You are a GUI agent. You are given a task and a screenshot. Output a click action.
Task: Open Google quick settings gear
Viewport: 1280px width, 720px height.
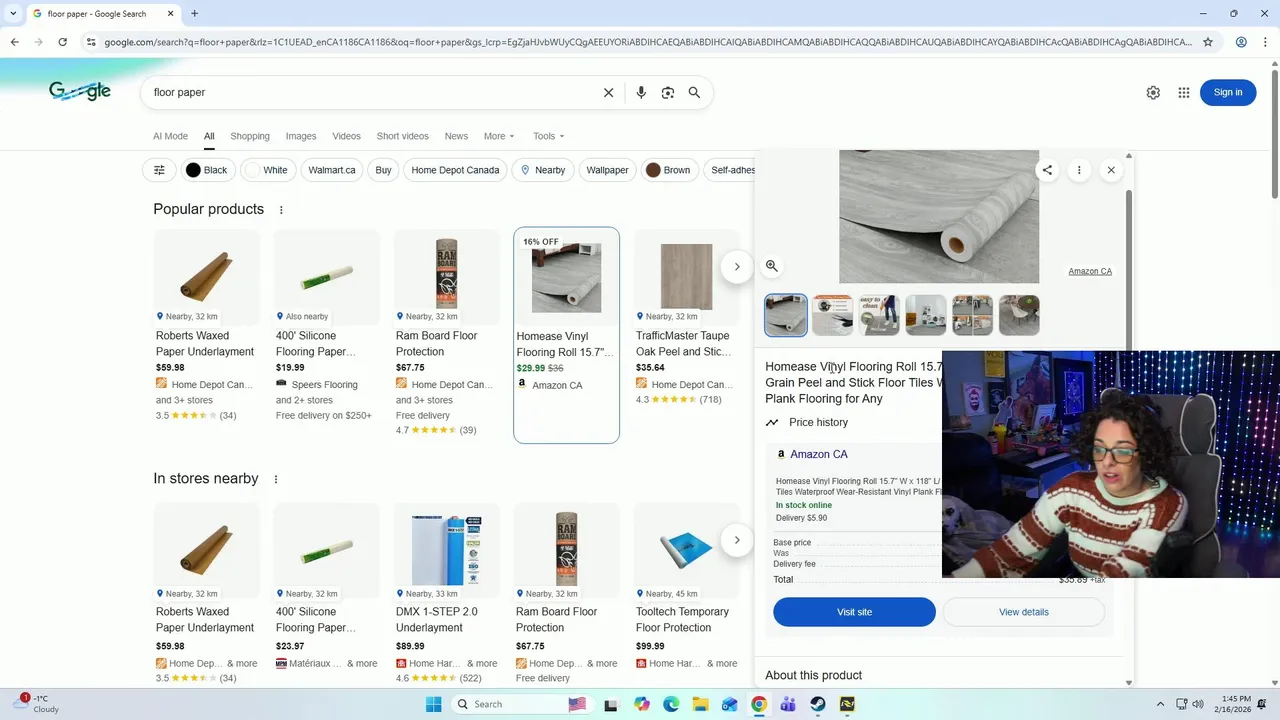pos(1153,92)
